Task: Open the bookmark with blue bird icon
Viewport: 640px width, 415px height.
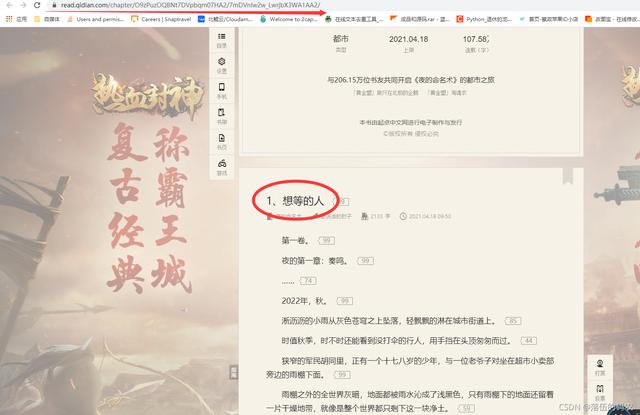Action: (549, 19)
